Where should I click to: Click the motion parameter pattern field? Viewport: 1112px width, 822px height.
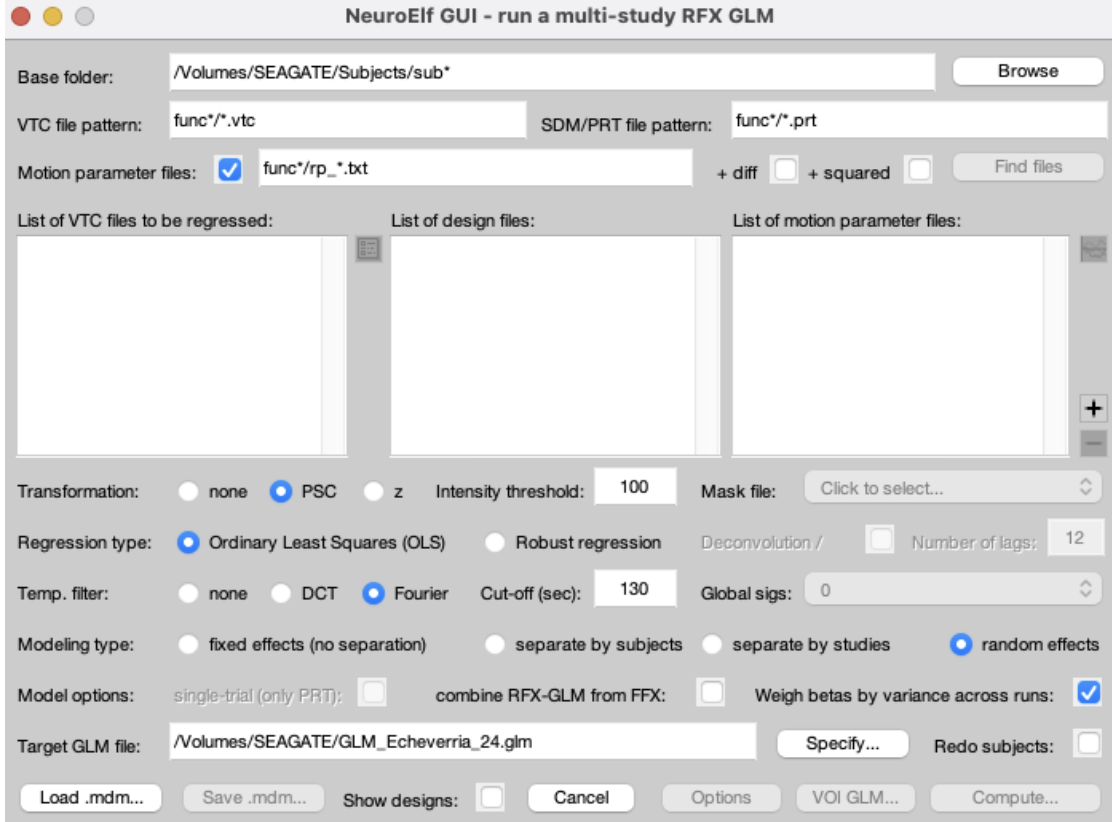click(475, 168)
